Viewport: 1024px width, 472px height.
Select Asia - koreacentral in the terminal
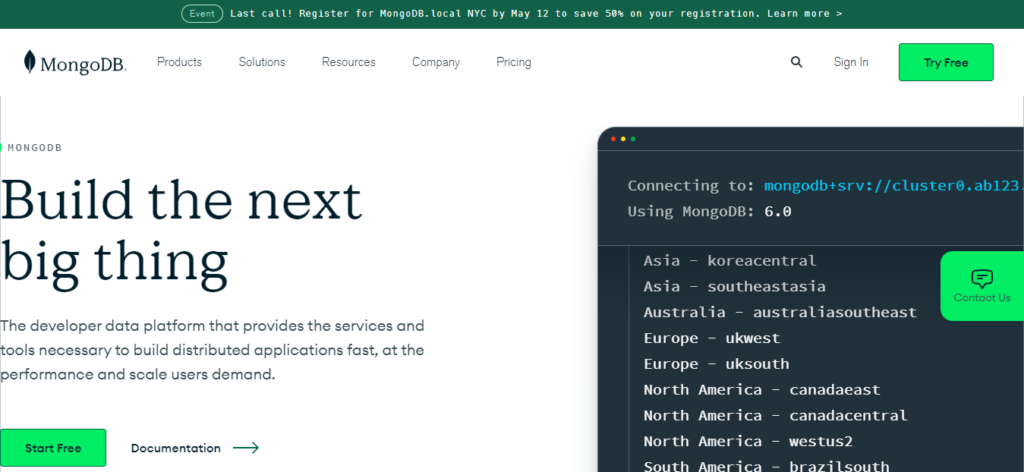(729, 260)
